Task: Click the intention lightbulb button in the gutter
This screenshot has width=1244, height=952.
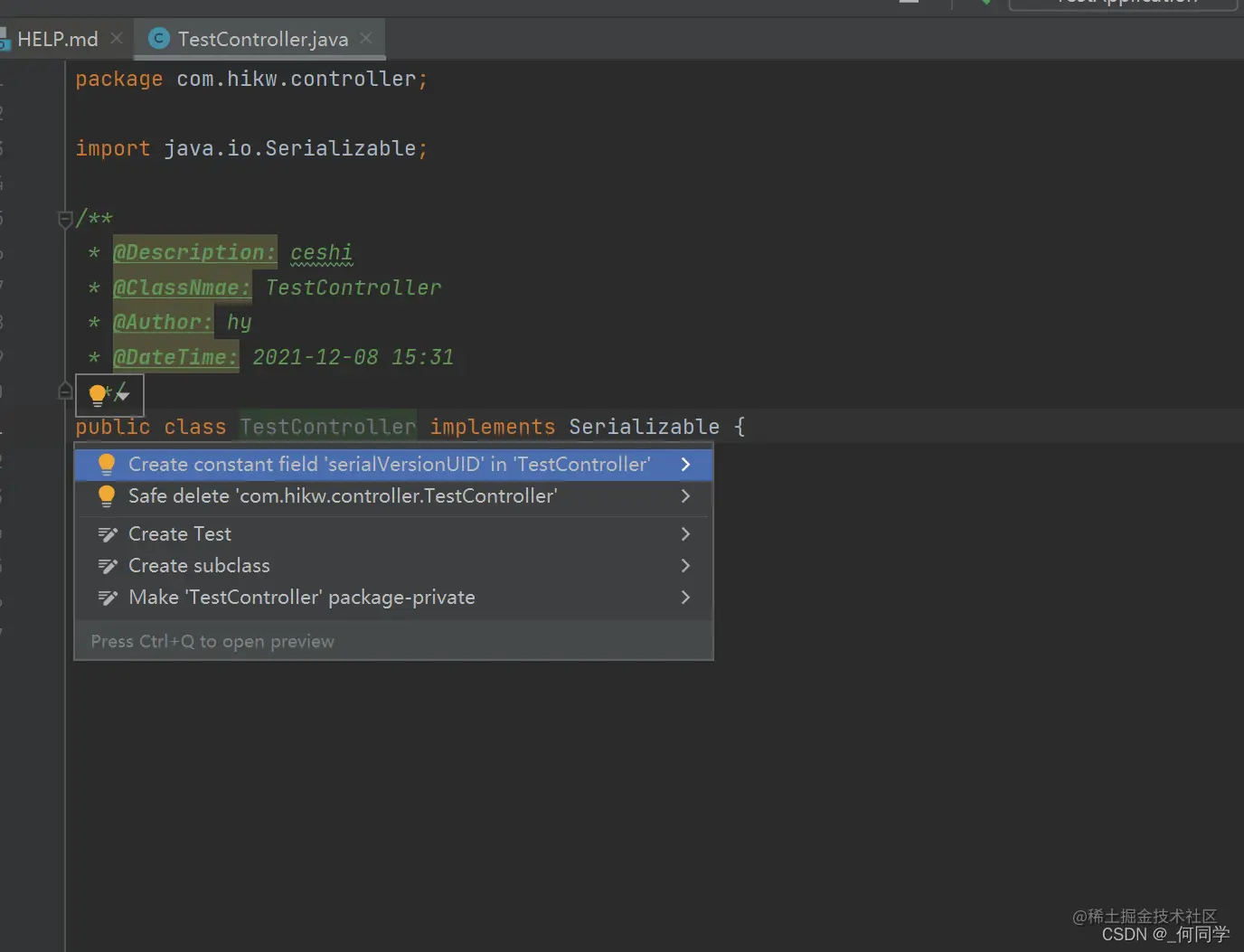Action: 109,394
